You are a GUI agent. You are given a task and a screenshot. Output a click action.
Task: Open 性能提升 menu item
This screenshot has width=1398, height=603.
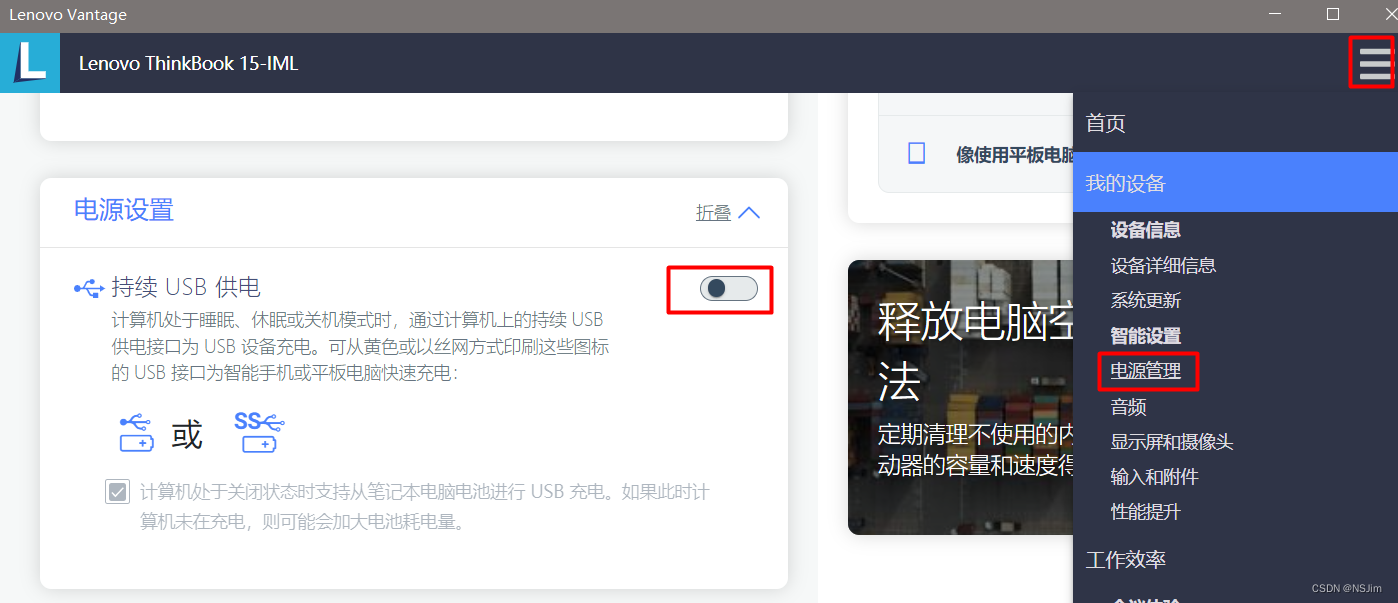(x=1146, y=512)
